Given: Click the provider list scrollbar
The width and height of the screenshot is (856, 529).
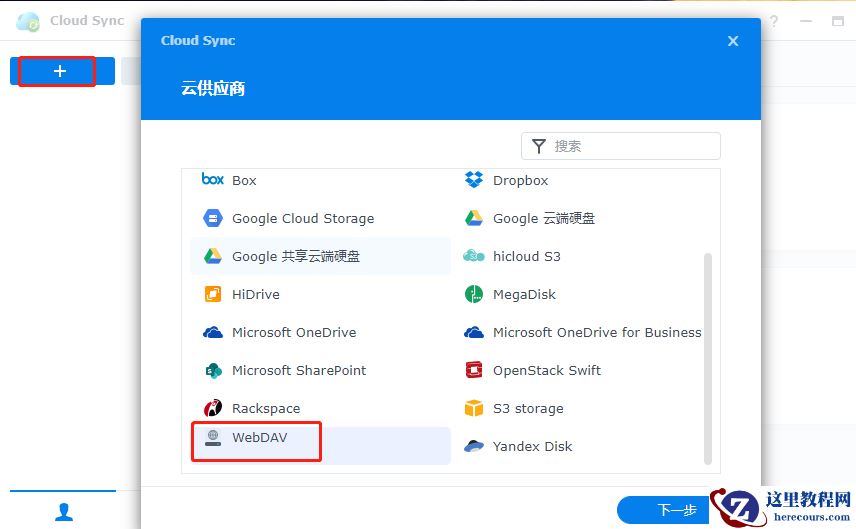Looking at the screenshot, I should [708, 358].
